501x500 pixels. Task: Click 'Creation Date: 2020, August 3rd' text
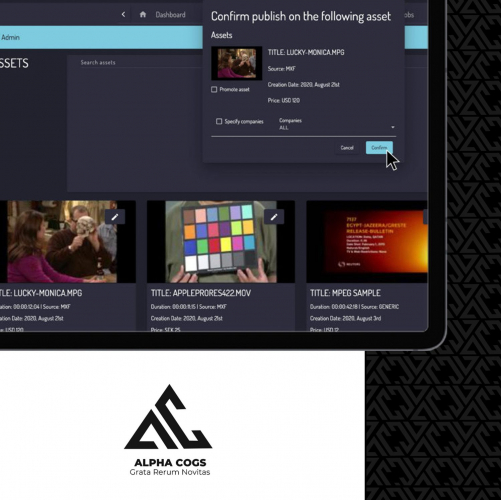point(345,318)
